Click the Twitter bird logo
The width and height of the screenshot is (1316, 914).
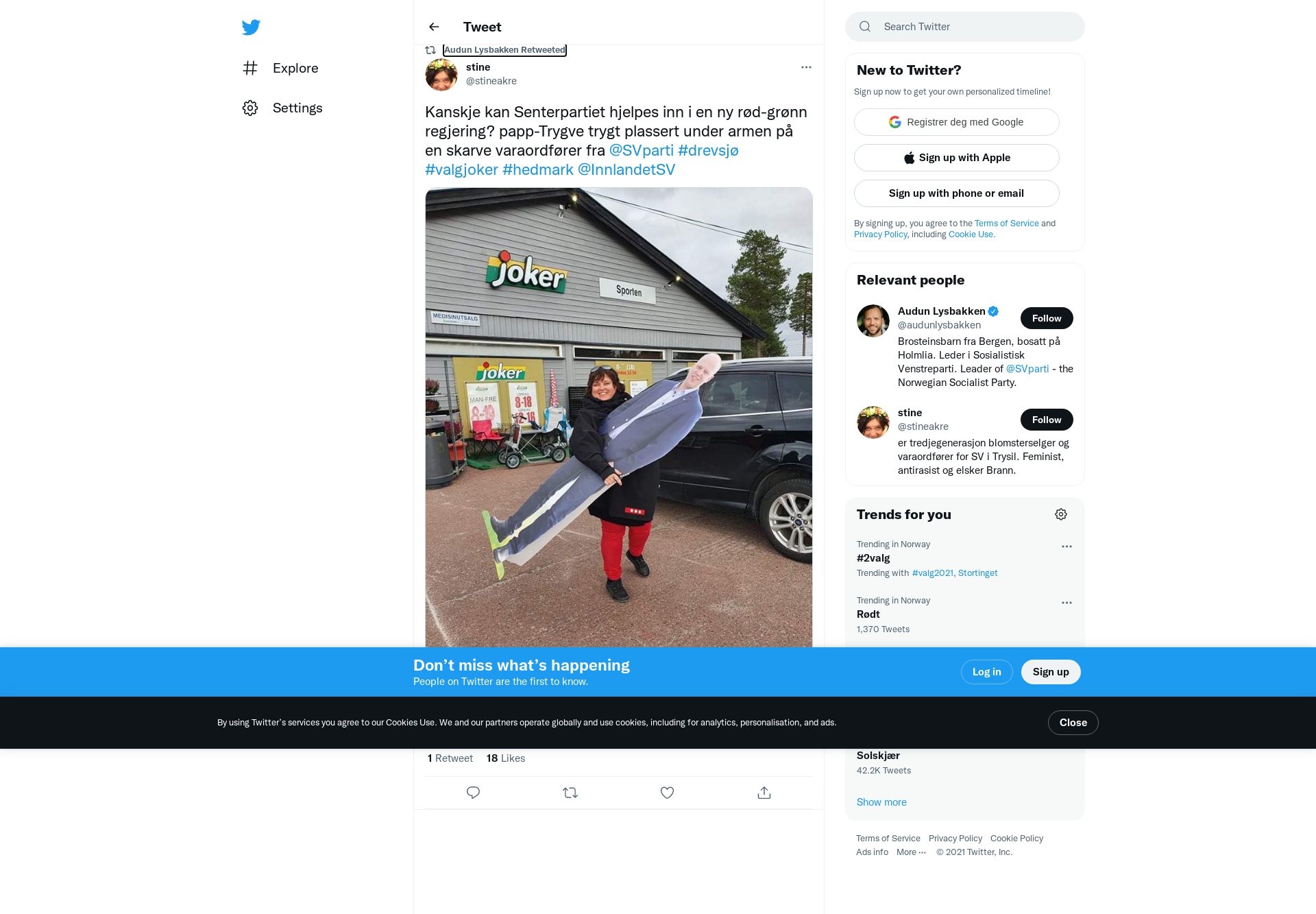251,27
